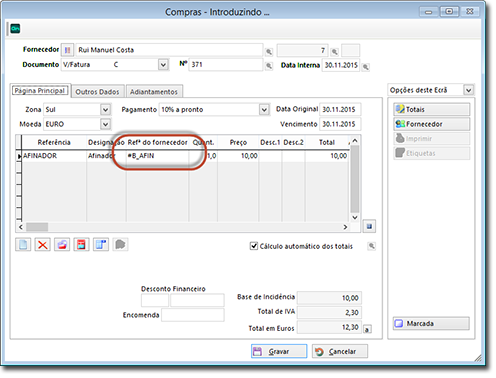This screenshot has width=496, height=378.
Task: Click scroll down arrow of the grid
Action: tap(355, 217)
